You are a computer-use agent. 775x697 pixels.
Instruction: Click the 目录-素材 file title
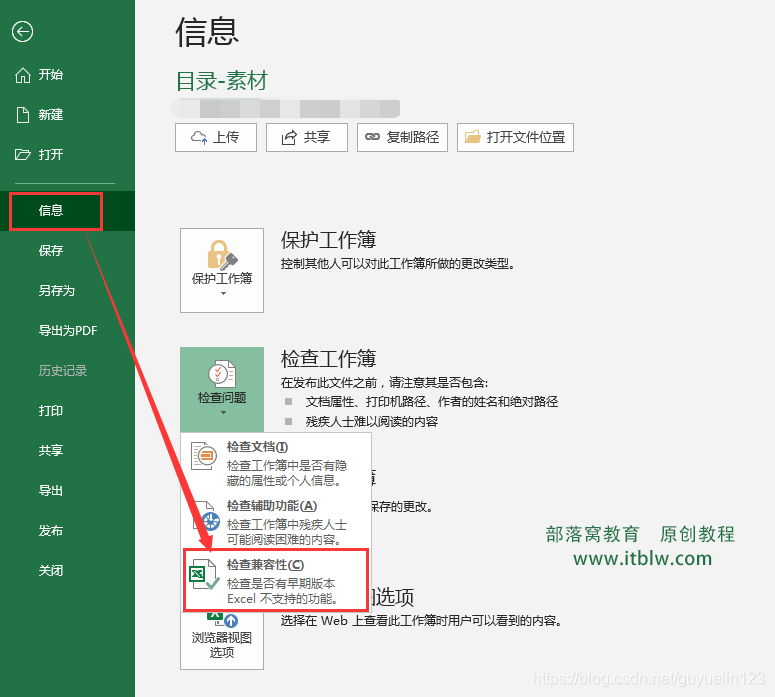coord(222,81)
